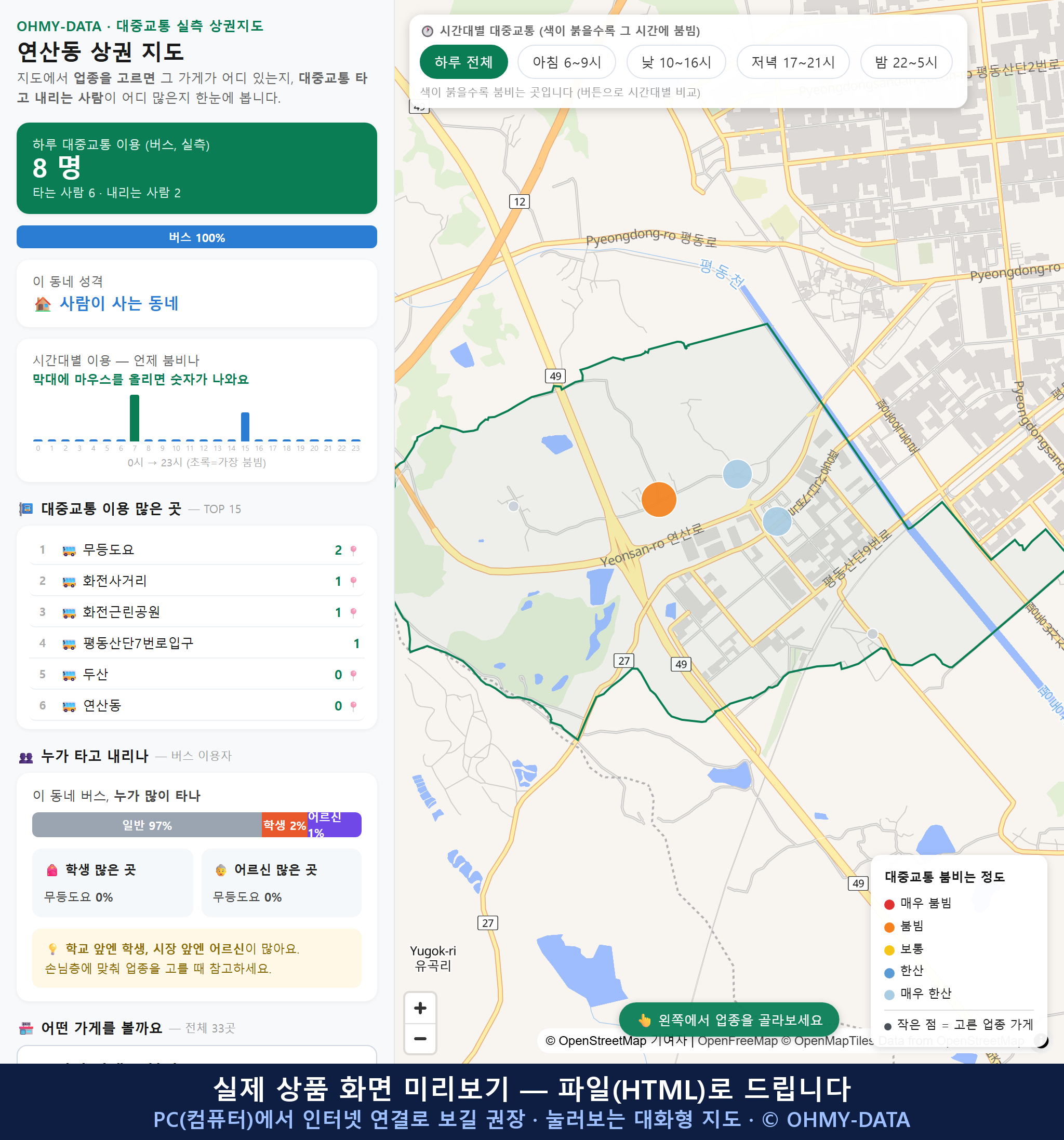Screen dimensions: 1064x1140
Task: Click the student icon in 학생 많은 곳
Action: click(52, 870)
